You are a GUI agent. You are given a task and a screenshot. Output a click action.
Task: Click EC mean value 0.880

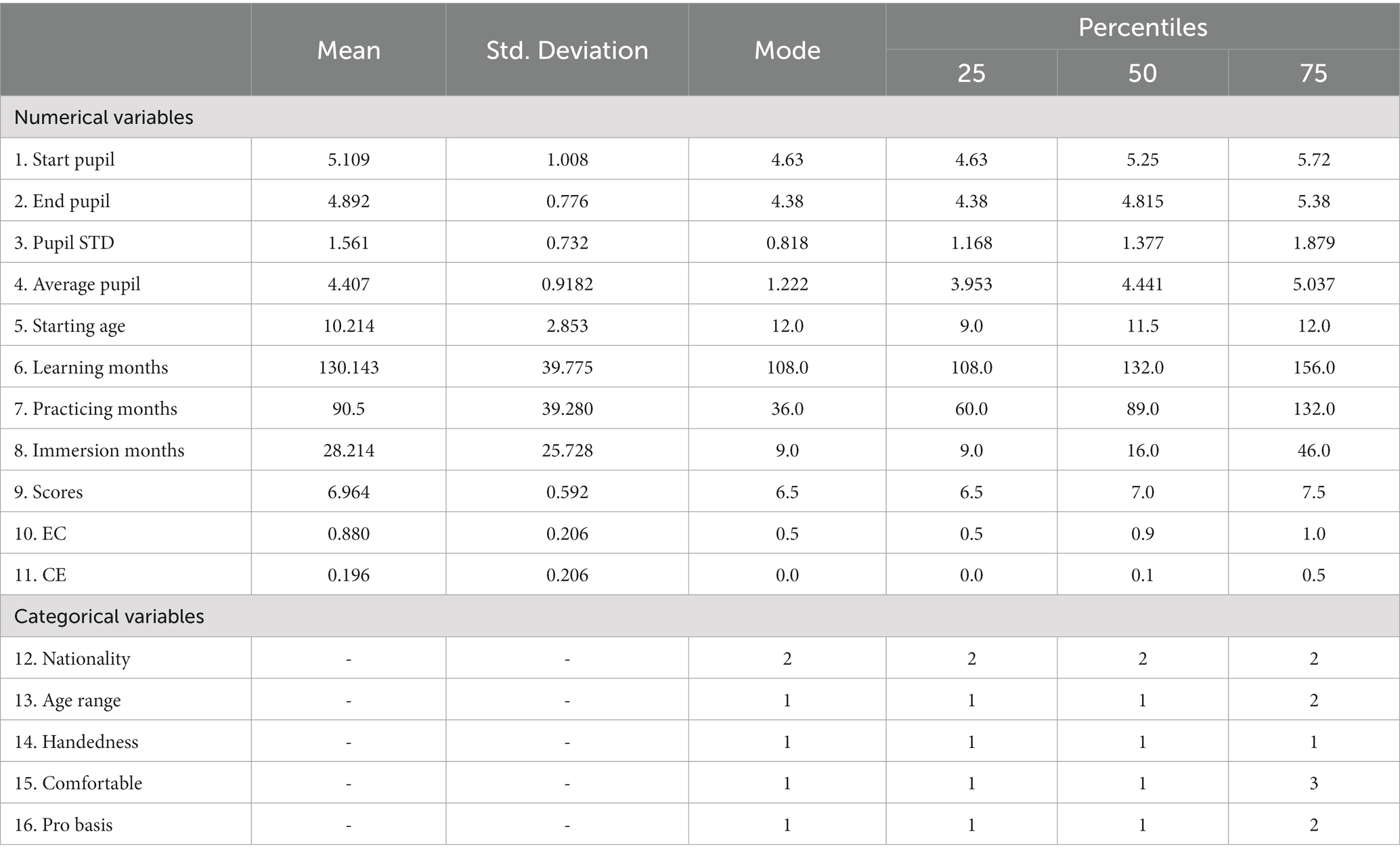coord(349,534)
